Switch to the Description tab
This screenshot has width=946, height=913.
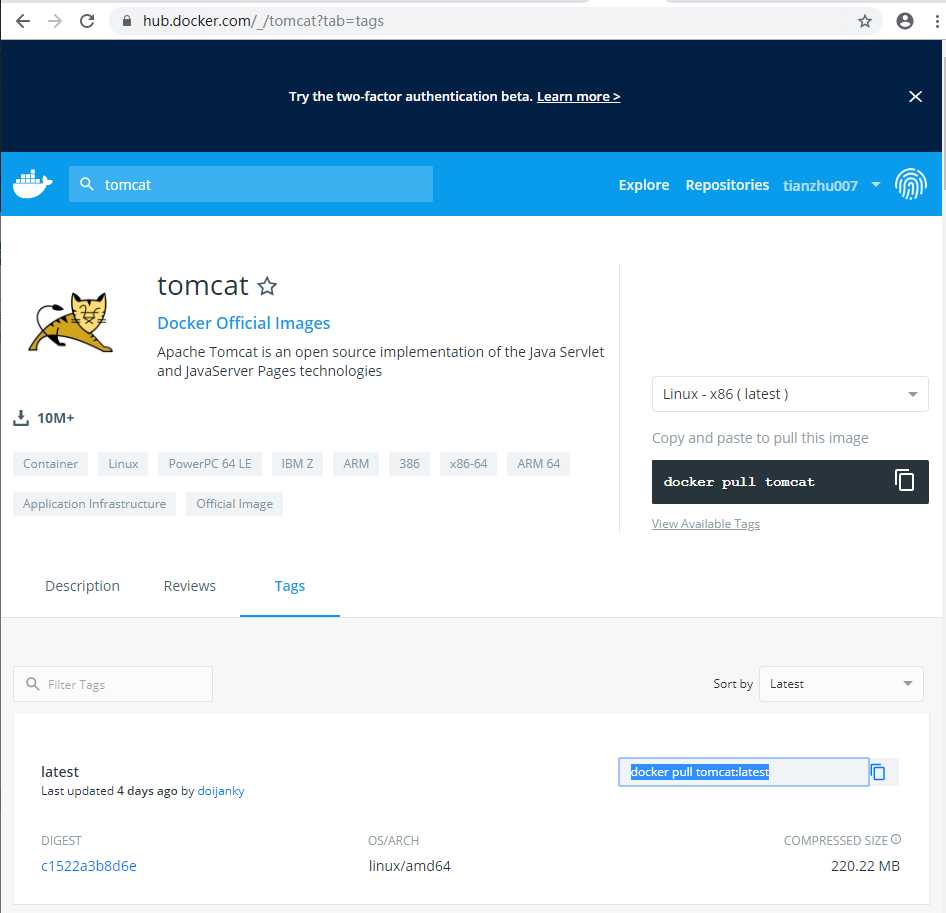[x=82, y=586]
